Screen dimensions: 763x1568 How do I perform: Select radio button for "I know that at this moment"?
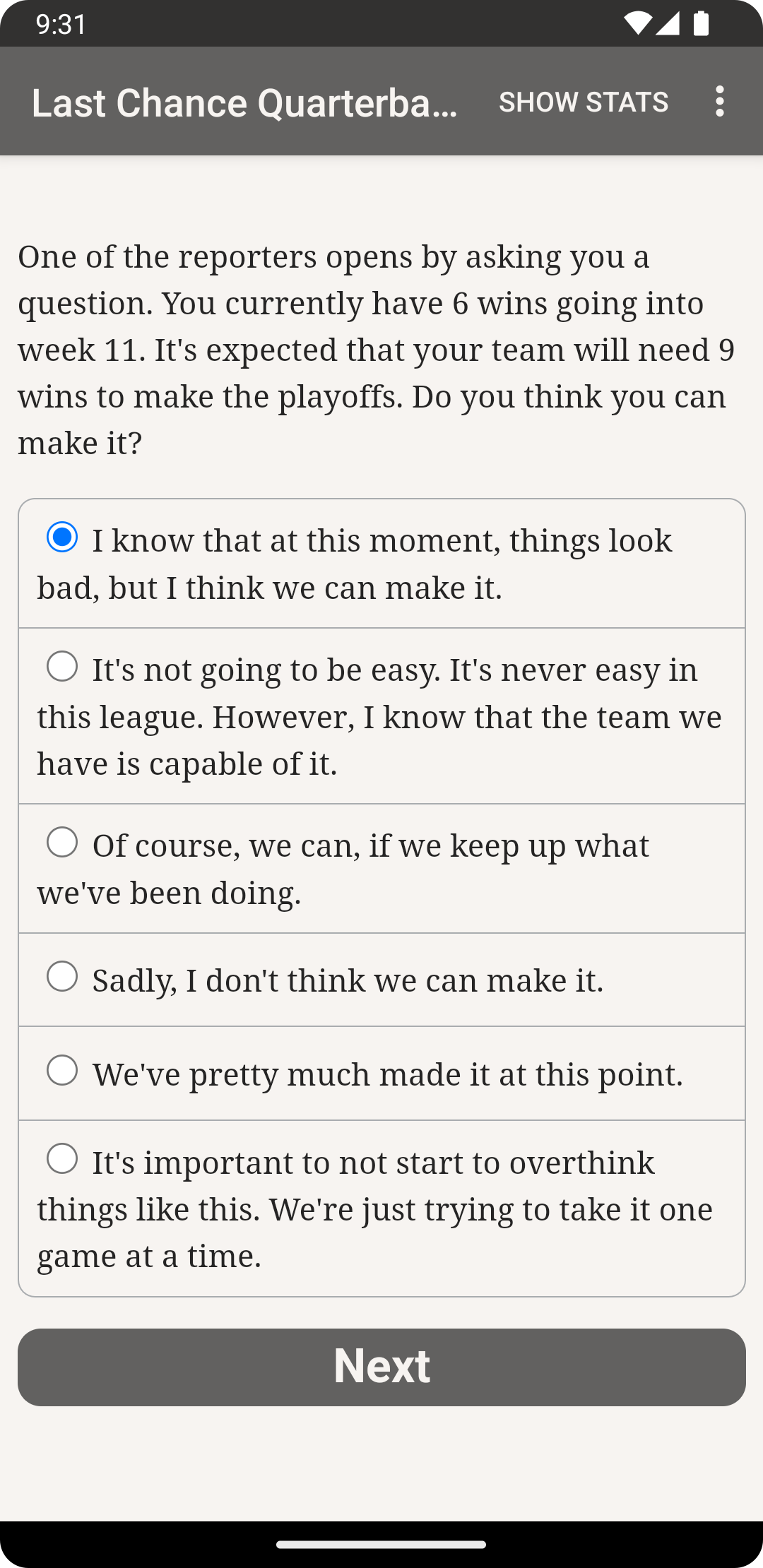[x=62, y=537]
